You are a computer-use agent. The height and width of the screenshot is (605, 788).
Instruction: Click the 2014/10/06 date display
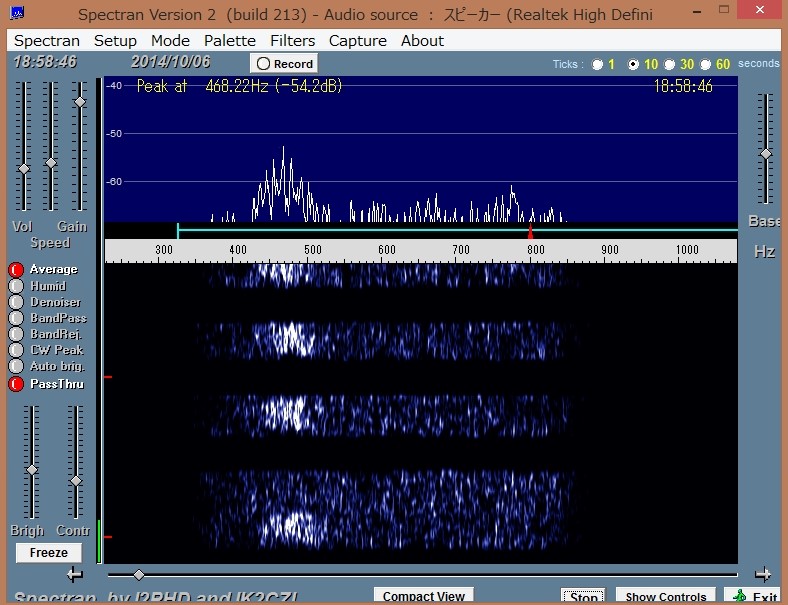[170, 62]
